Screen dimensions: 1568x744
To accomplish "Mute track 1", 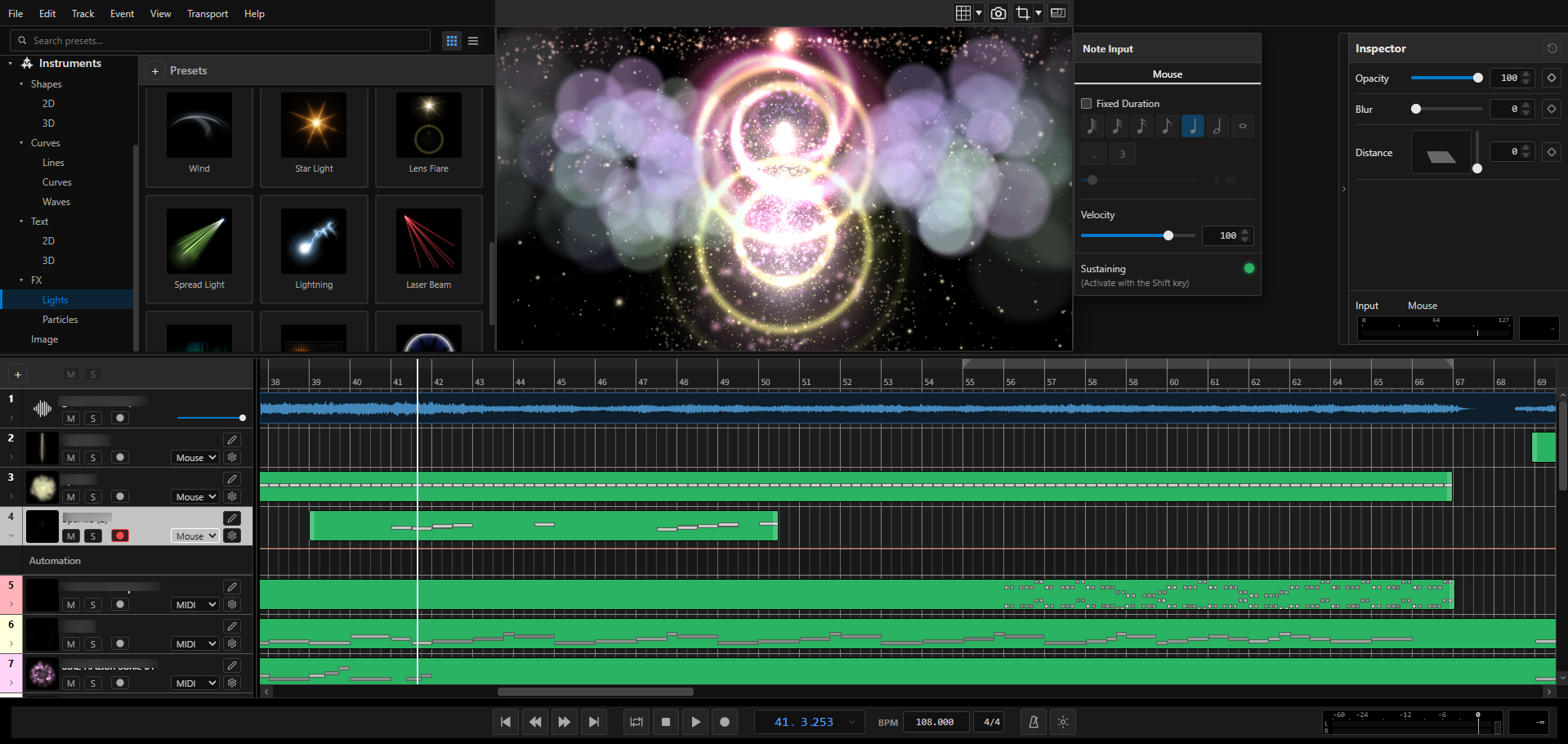I will (x=71, y=419).
